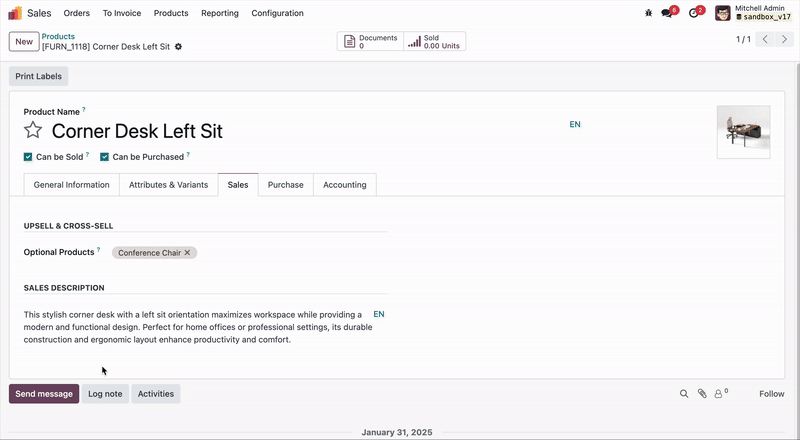Open the conversations chat icon
The height and width of the screenshot is (440, 800).
coord(667,13)
